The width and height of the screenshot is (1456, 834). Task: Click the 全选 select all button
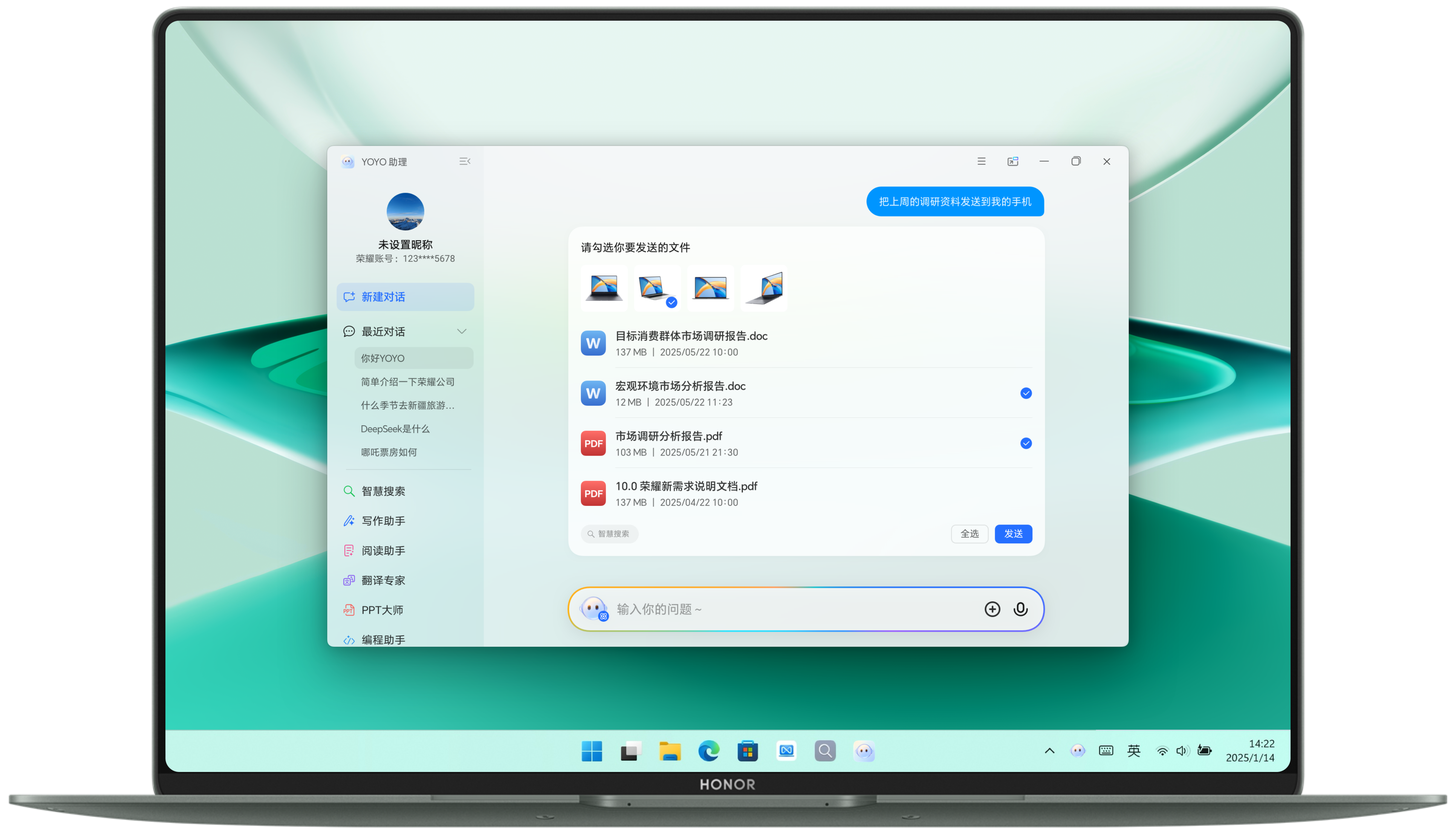click(969, 534)
